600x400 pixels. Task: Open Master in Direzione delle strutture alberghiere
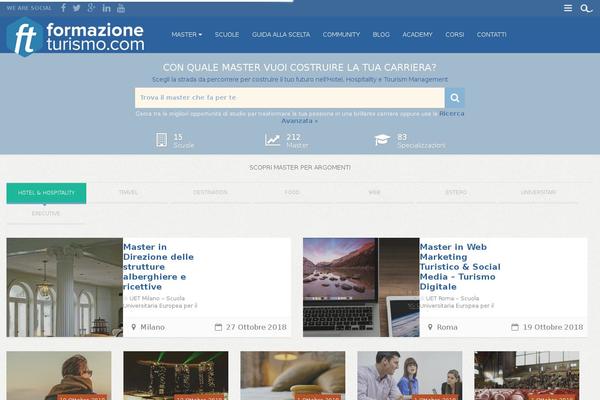[158, 267]
